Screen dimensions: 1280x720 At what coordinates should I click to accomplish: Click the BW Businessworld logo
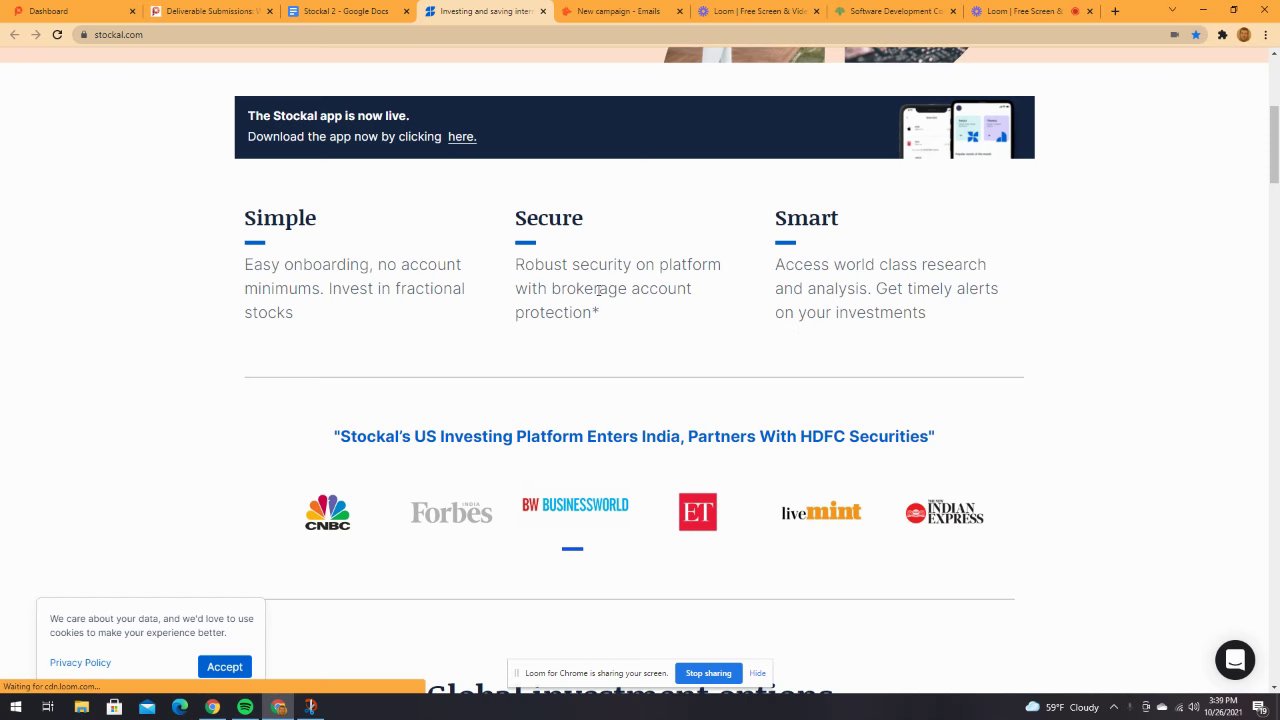(x=575, y=505)
